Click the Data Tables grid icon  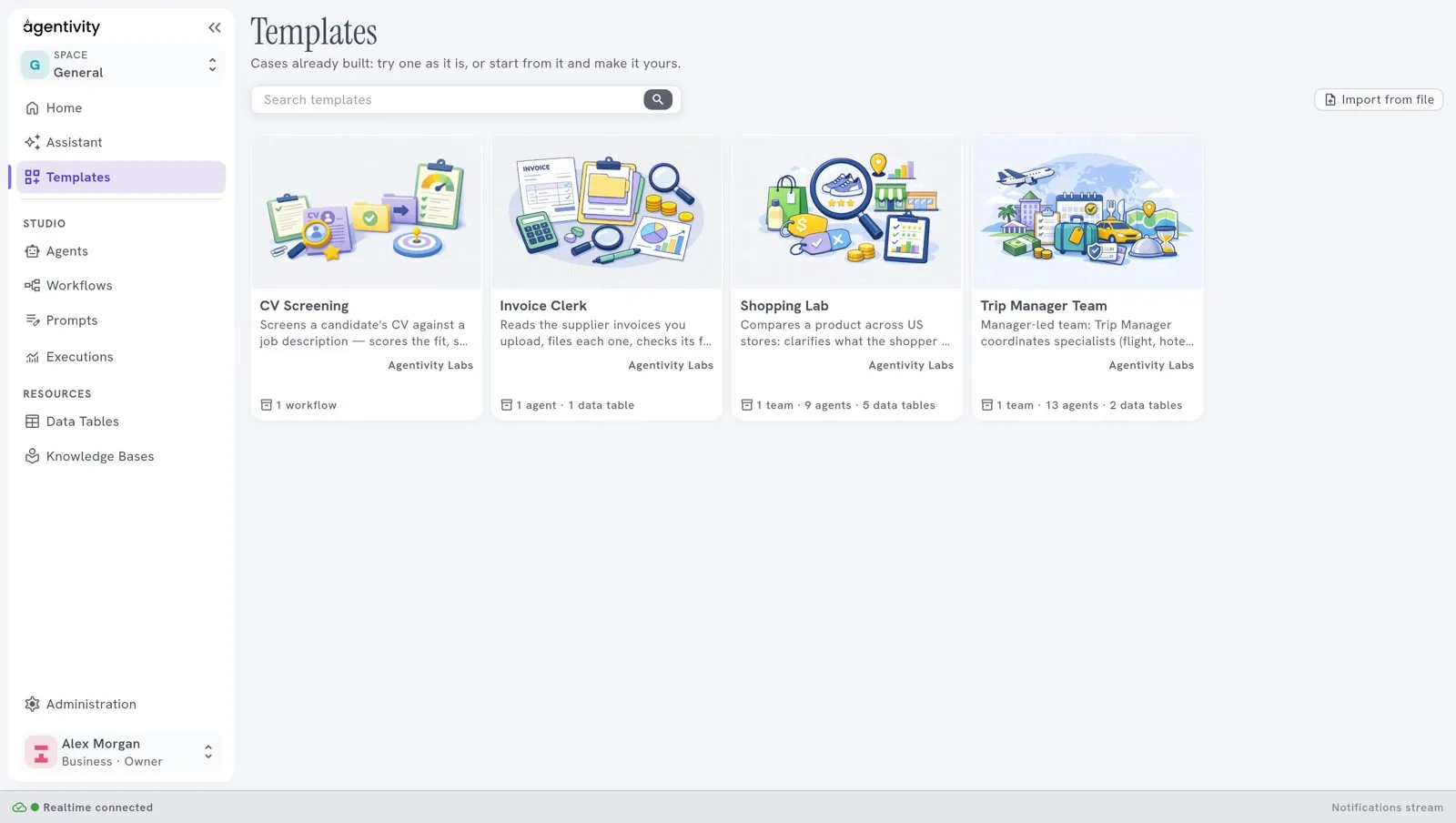point(32,422)
